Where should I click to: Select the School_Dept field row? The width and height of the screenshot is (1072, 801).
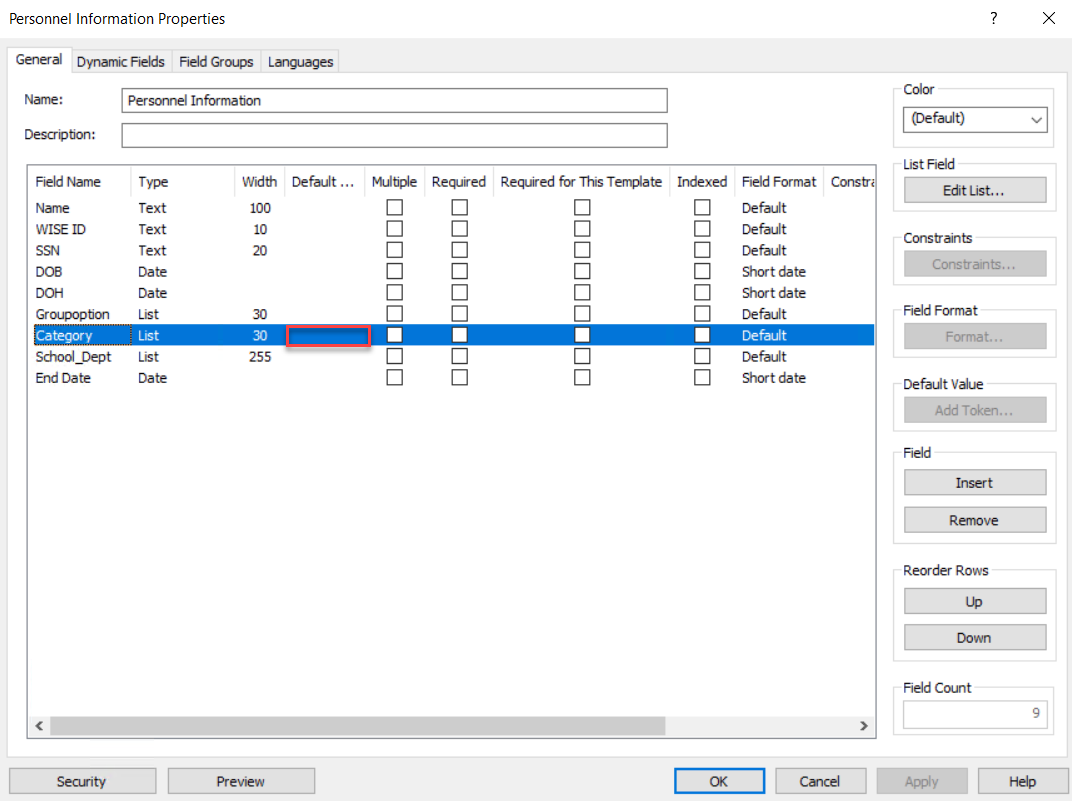tap(74, 357)
